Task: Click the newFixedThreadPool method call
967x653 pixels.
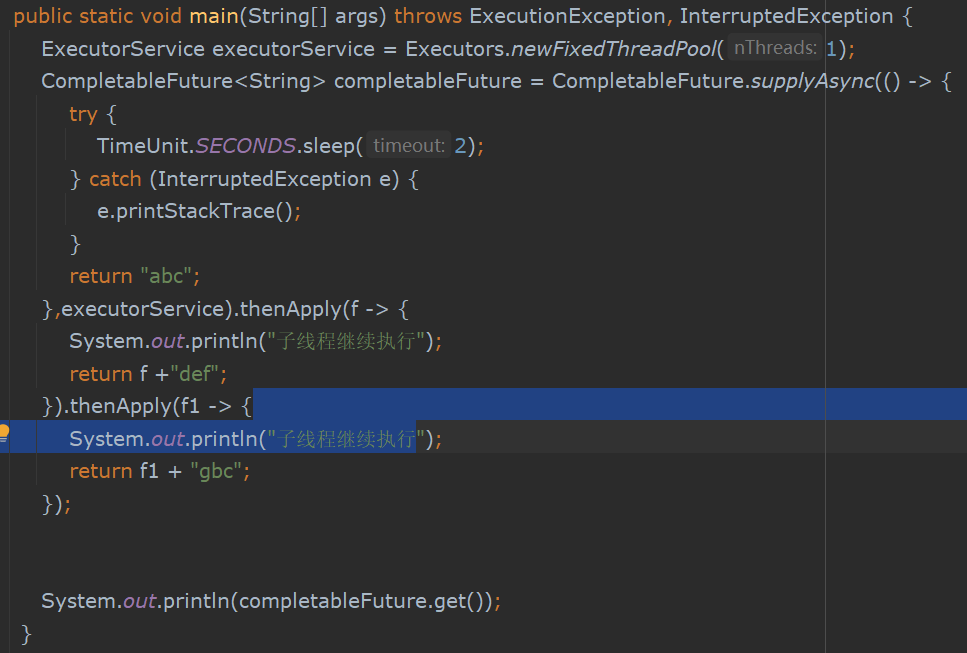Action: click(x=614, y=49)
